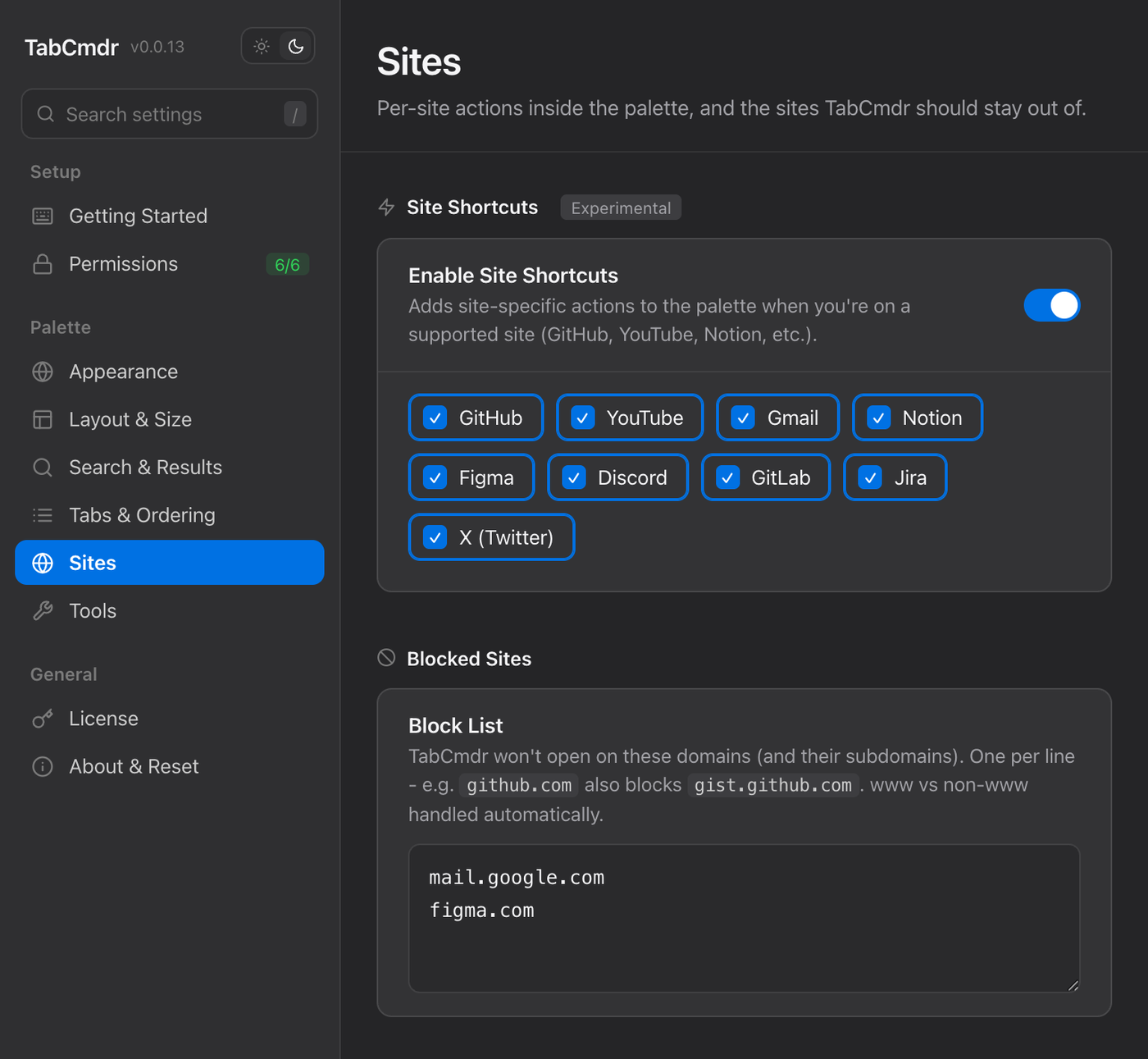
Task: Open Tabs & Ordering settings
Action: 170,515
